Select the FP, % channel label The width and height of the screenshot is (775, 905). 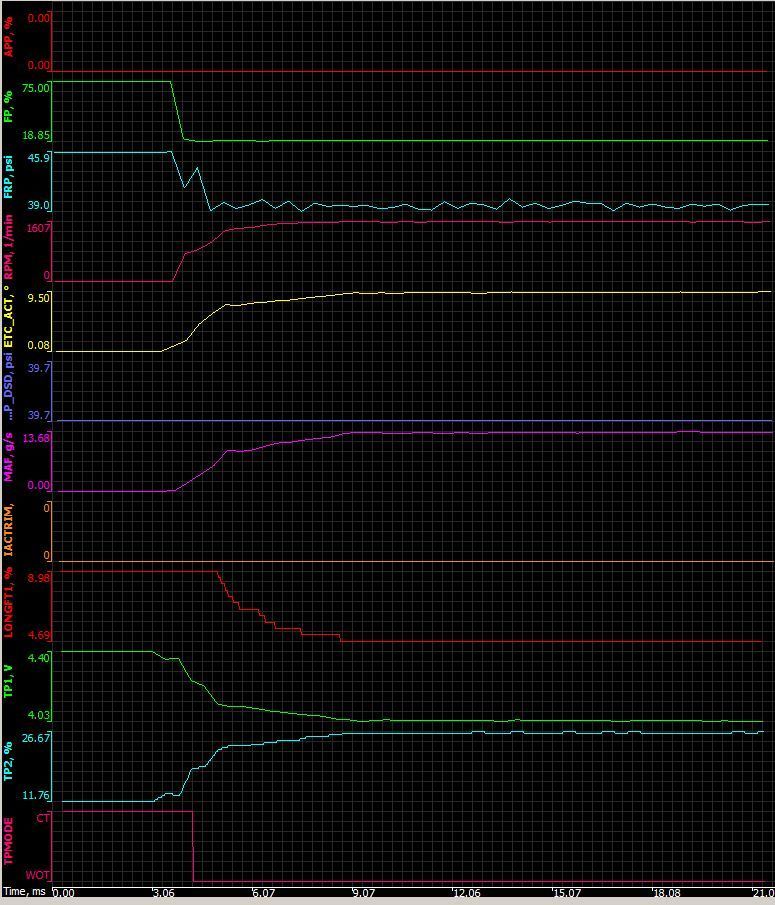9,108
